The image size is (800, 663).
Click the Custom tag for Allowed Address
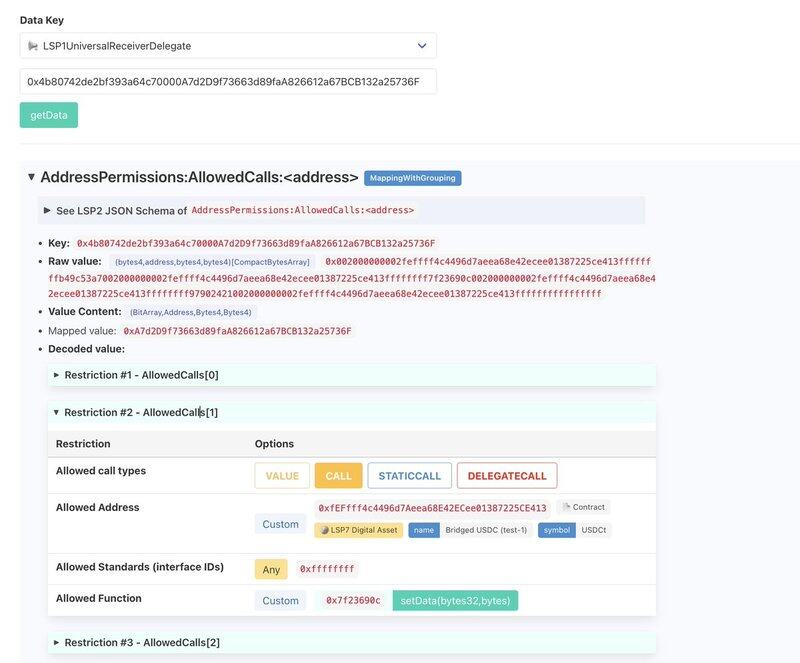(x=280, y=524)
